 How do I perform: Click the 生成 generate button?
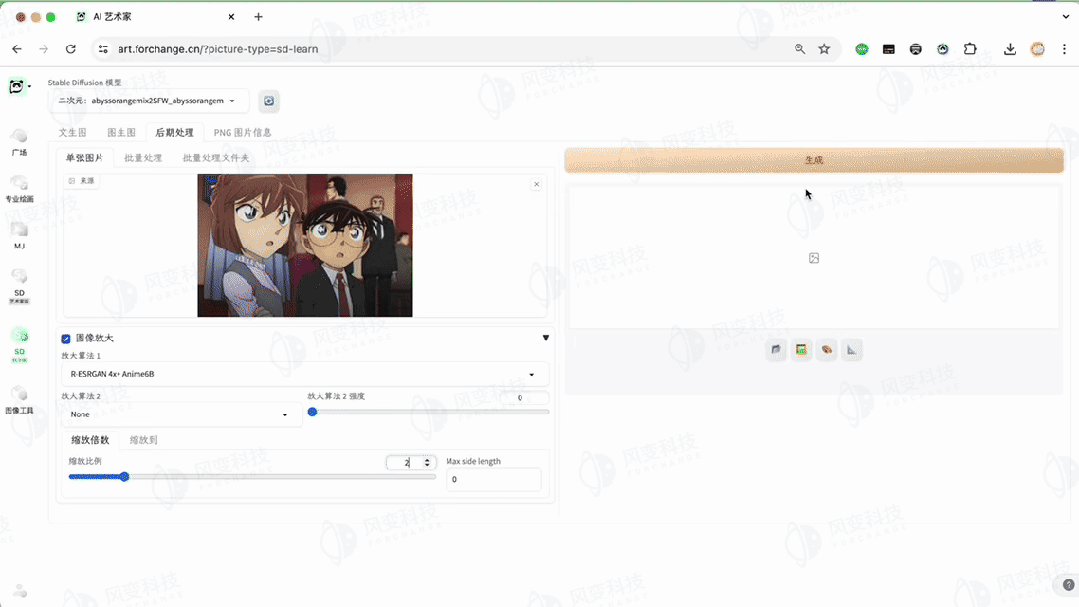814,160
